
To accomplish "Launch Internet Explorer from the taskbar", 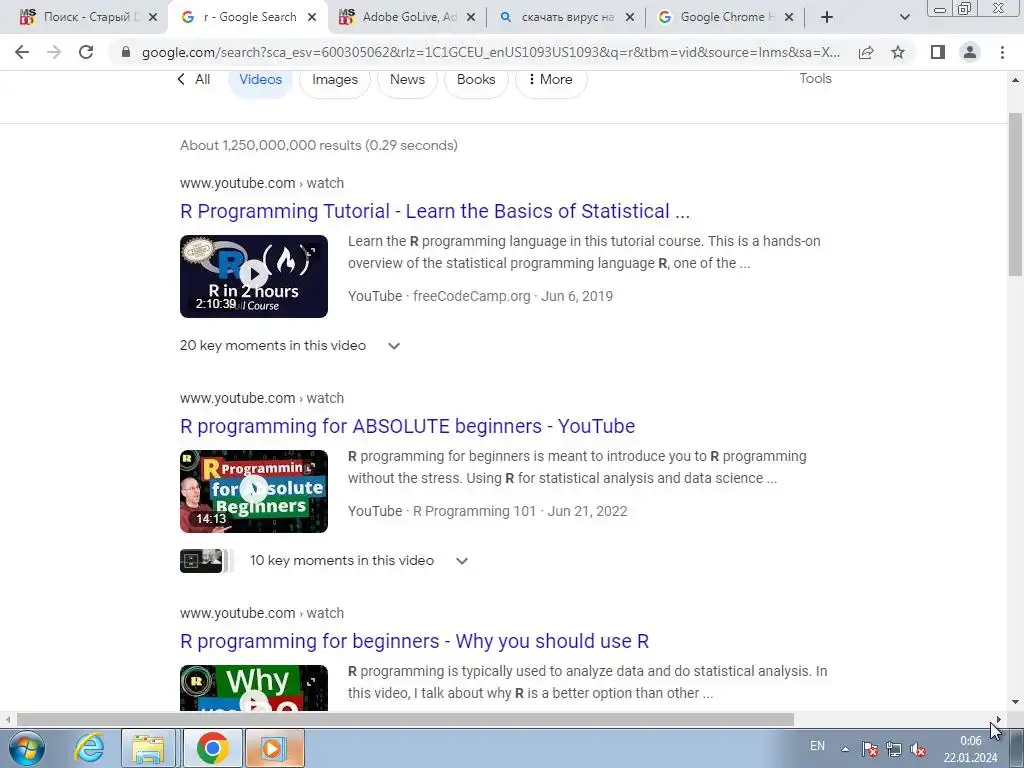I will point(89,748).
